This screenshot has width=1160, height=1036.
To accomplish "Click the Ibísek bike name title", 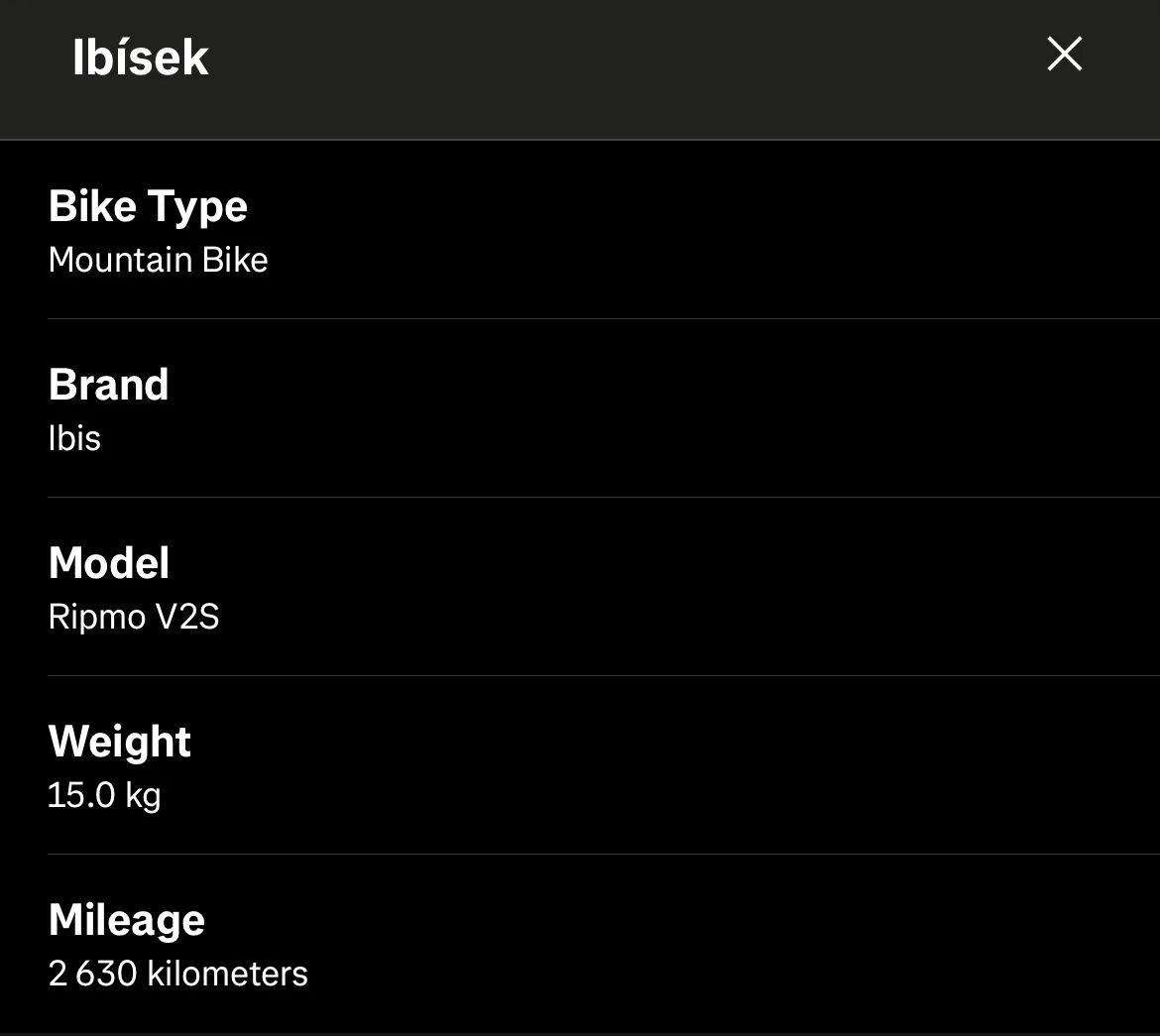I will tap(140, 58).
